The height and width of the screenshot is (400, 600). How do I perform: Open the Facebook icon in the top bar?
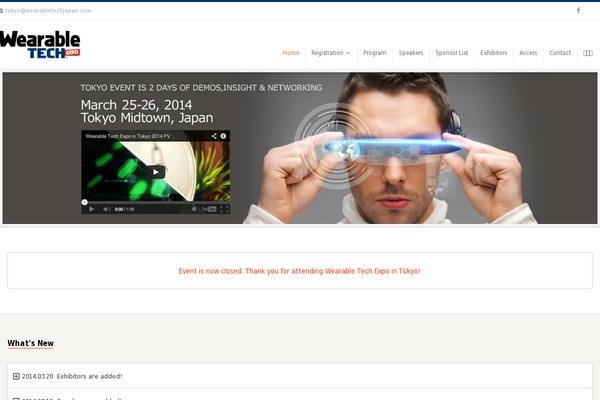(578, 10)
